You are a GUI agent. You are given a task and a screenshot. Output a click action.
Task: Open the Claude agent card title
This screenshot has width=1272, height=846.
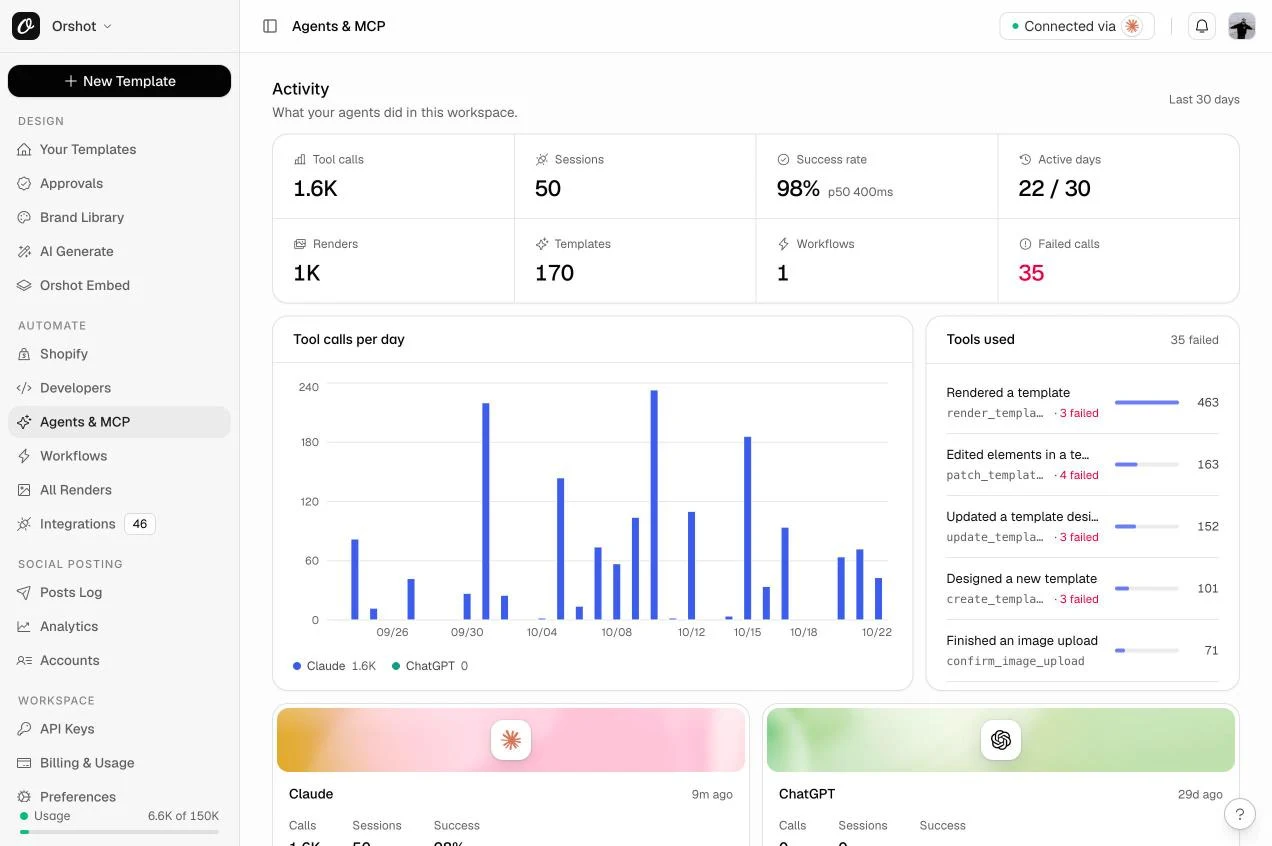311,794
